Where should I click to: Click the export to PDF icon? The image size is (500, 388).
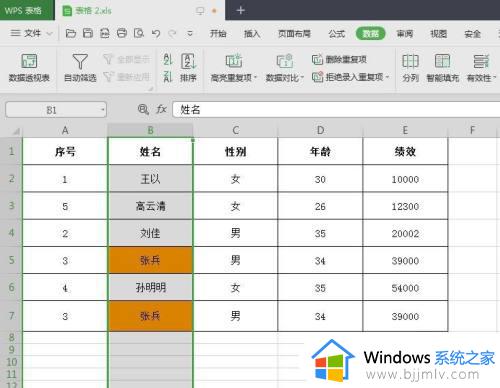(105, 33)
